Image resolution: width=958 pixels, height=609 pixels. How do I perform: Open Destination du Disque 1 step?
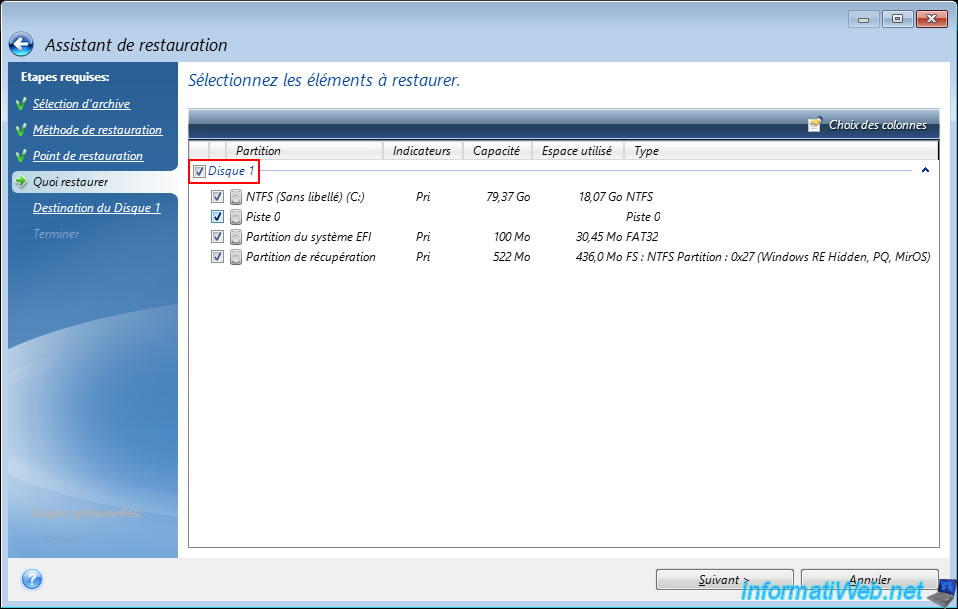coord(96,208)
